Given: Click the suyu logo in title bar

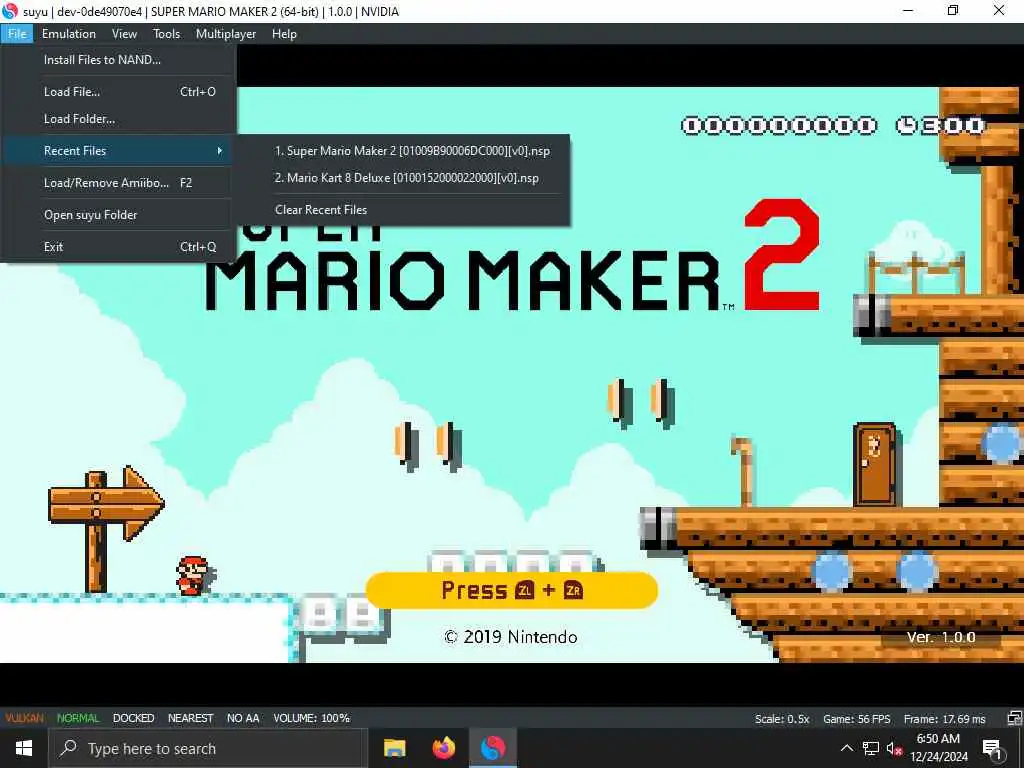Looking at the screenshot, I should coord(10,11).
